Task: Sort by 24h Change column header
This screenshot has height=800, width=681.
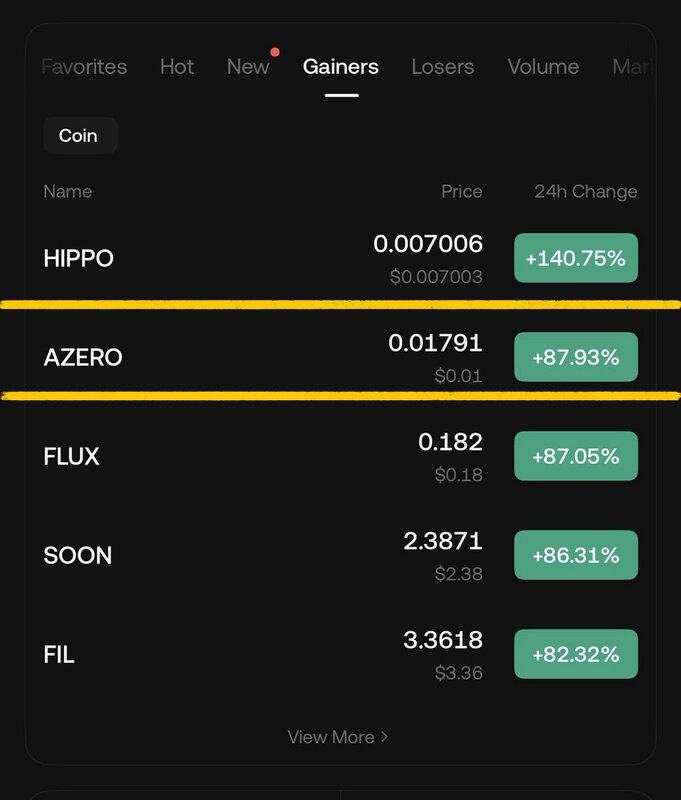Action: coord(585,191)
